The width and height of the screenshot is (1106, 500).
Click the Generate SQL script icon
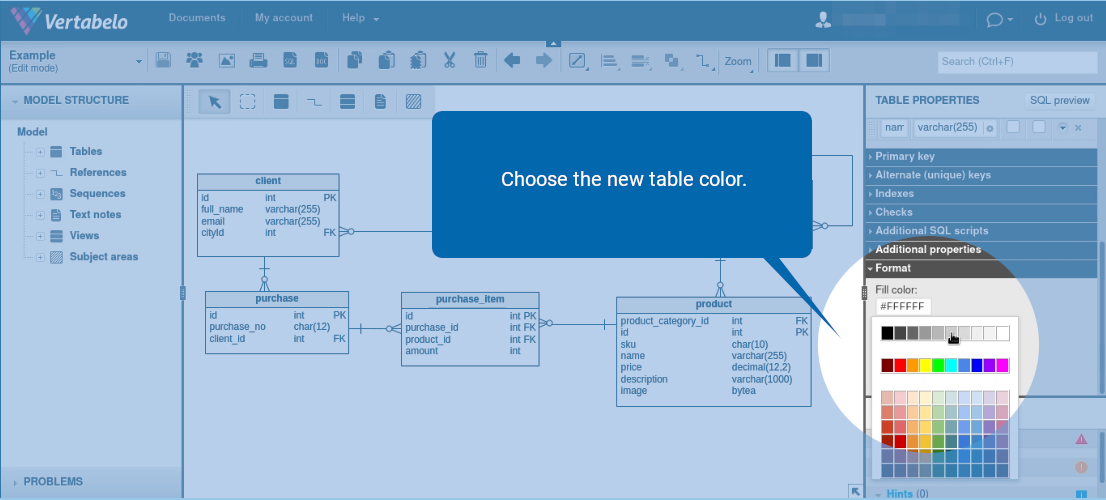click(x=290, y=61)
